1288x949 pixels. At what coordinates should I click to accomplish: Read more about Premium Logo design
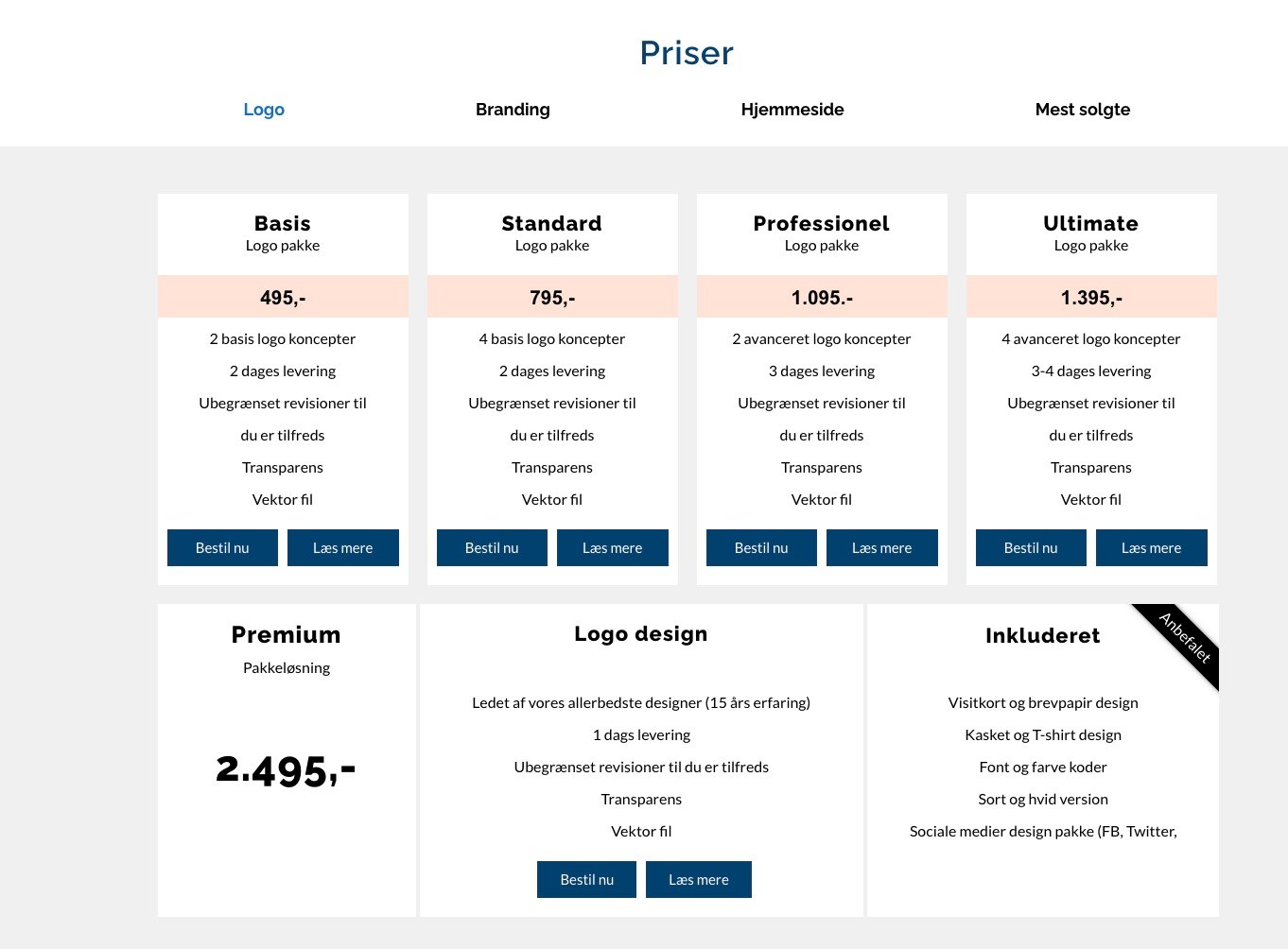point(698,880)
